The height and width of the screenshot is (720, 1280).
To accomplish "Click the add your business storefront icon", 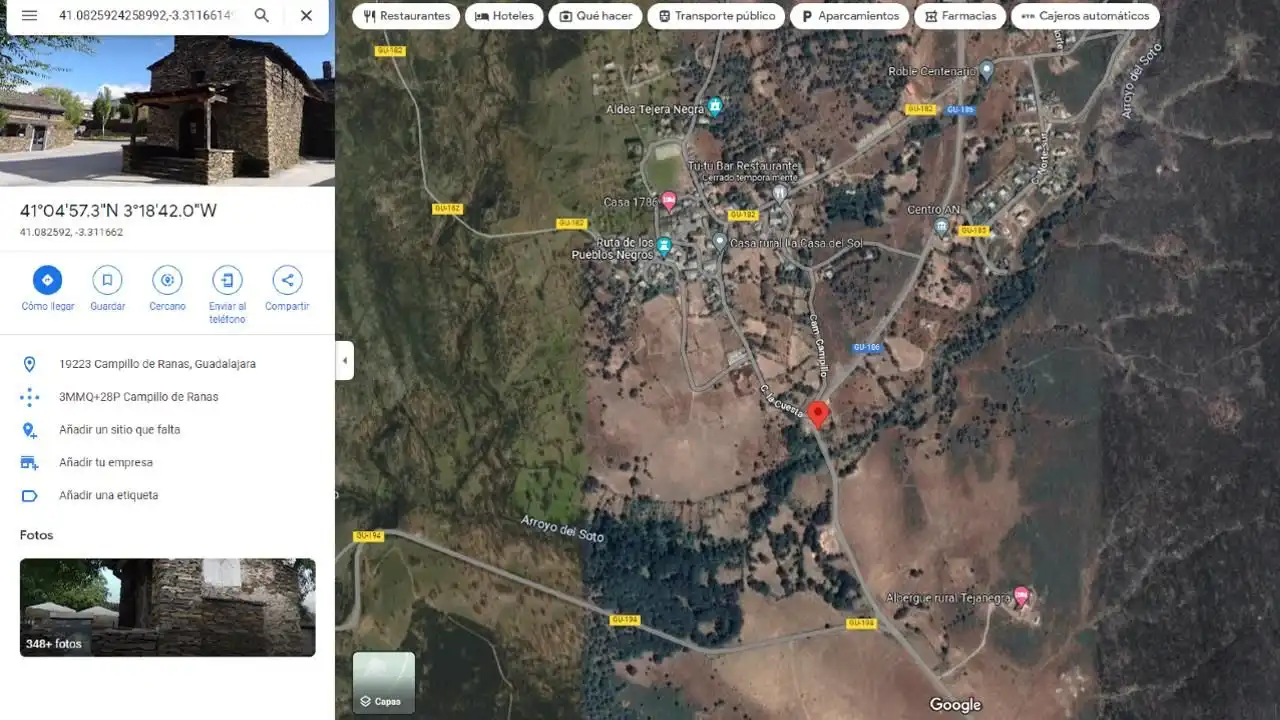I will (29, 463).
